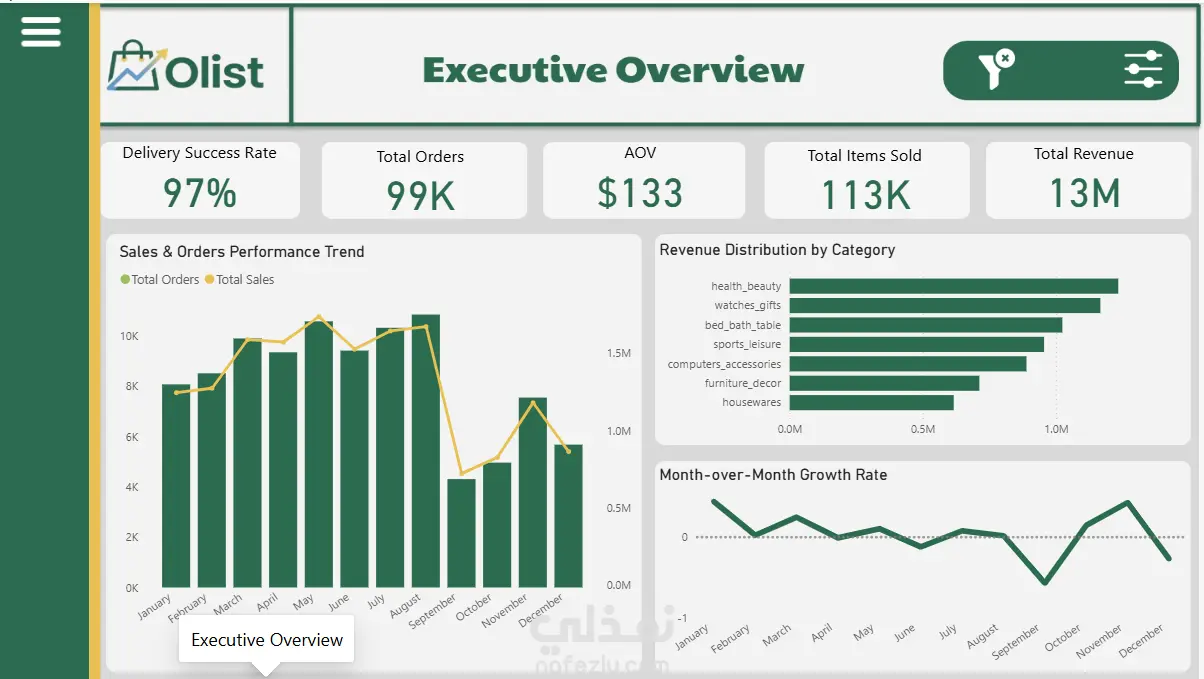Click the Executive Overview page title
This screenshot has height=679, width=1204.
(613, 70)
